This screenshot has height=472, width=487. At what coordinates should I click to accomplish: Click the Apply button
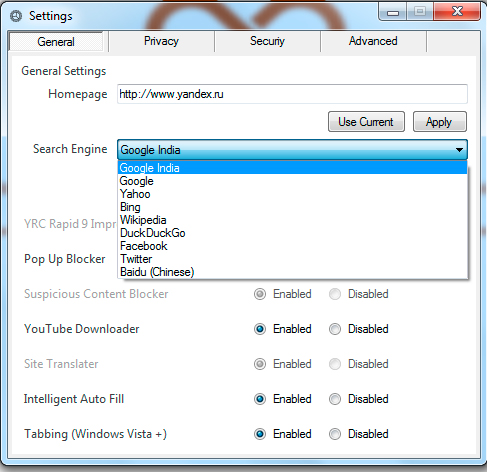(x=439, y=122)
